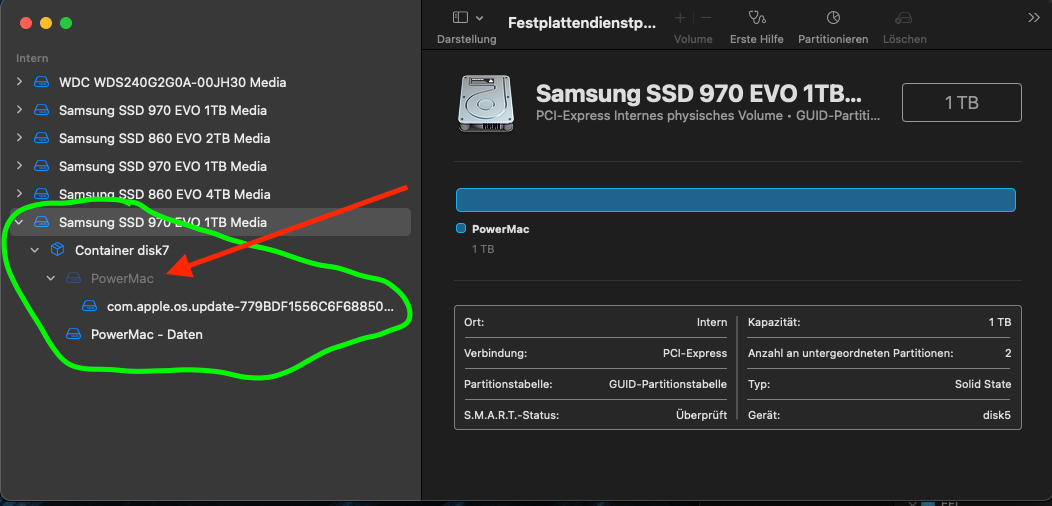The image size is (1052, 506).
Task: Click the Erste Hilfe stethoscope icon
Action: (x=756, y=18)
